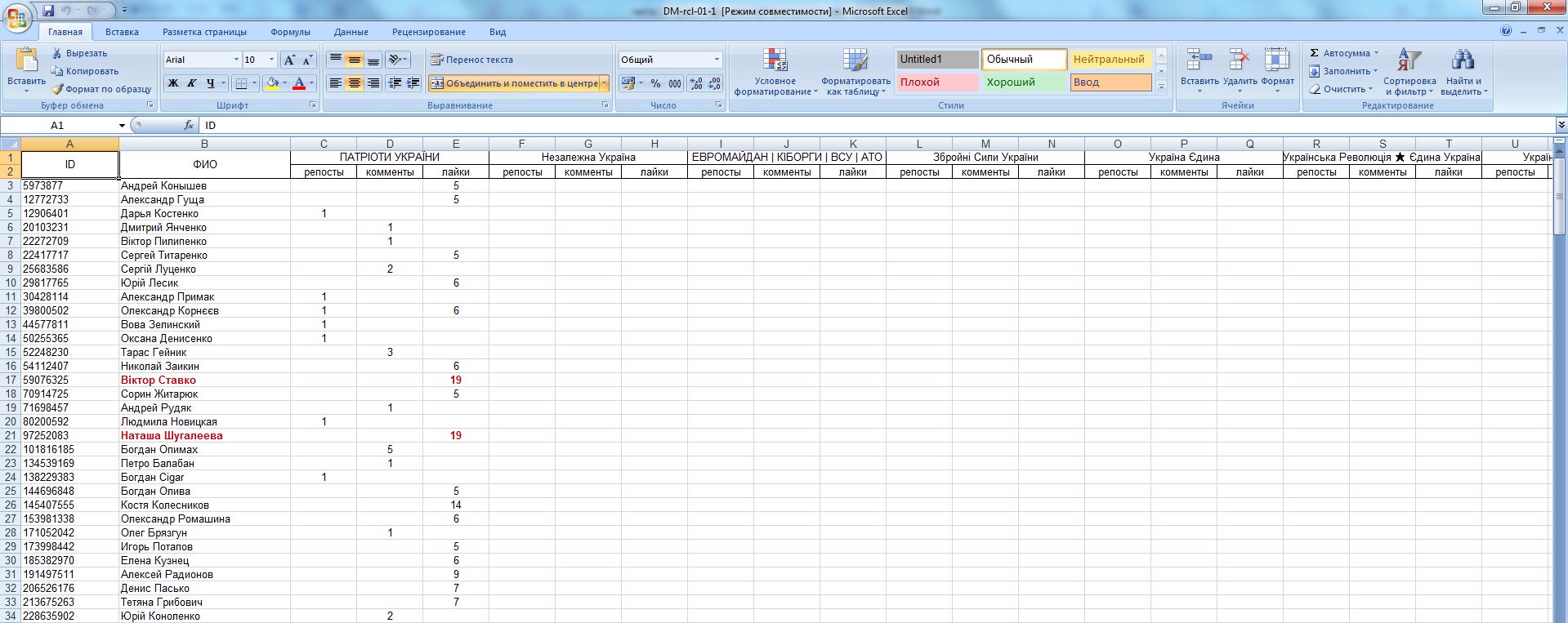Image resolution: width=1568 pixels, height=623 pixels.
Task: Apply the Хороший cell style
Action: (x=1025, y=82)
